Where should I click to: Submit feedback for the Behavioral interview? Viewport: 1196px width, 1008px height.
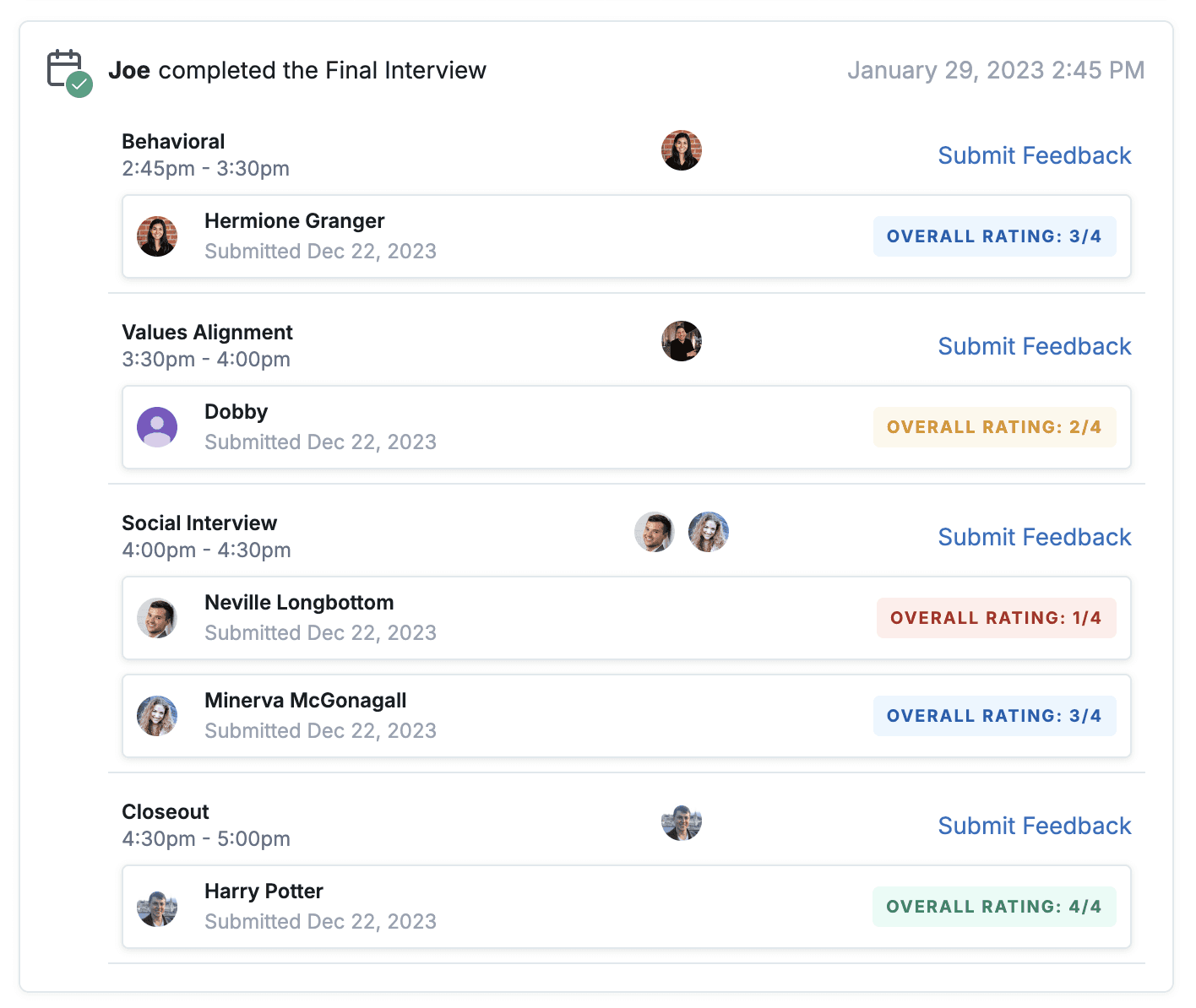(1034, 155)
